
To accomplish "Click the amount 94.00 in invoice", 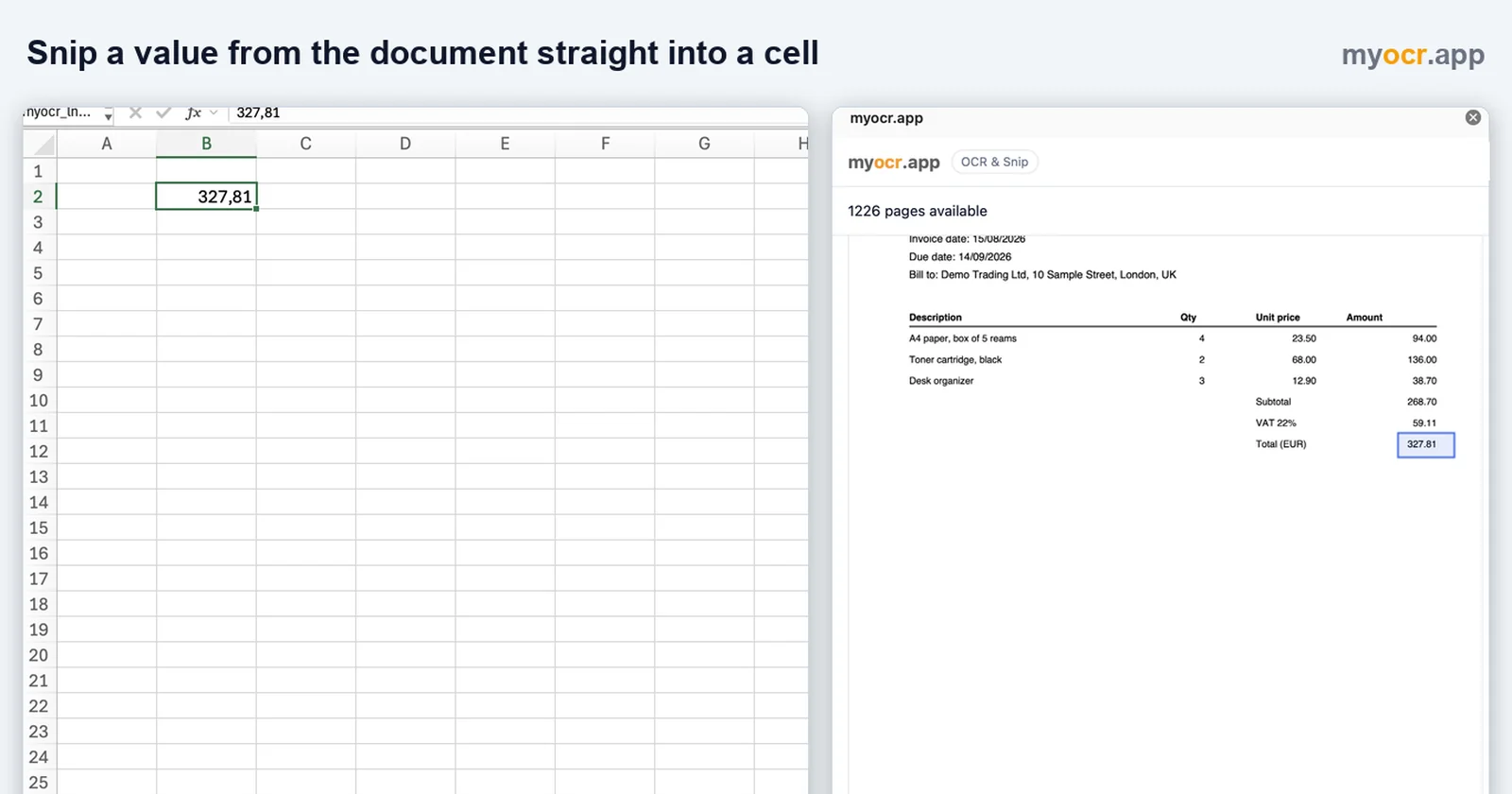I will (x=1424, y=338).
